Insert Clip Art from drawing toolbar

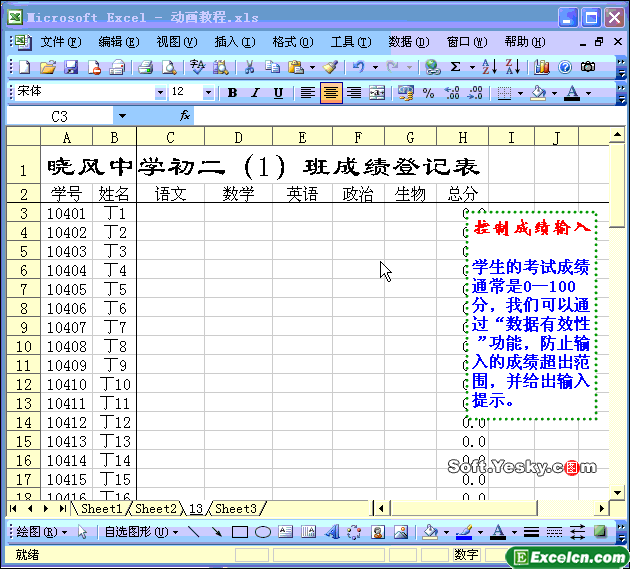(378, 532)
